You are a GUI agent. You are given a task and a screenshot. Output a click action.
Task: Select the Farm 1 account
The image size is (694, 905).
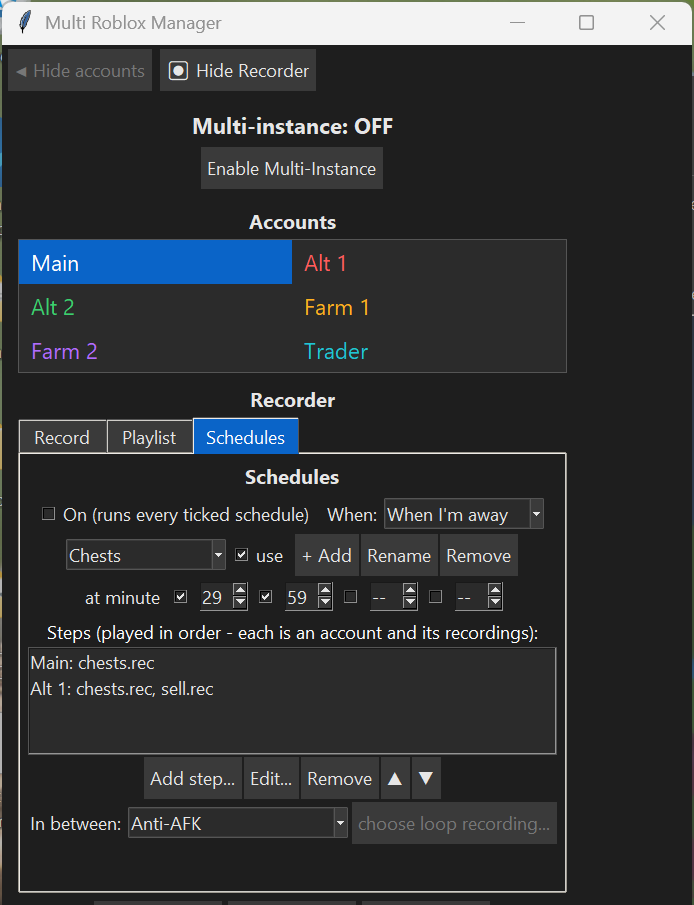428,307
